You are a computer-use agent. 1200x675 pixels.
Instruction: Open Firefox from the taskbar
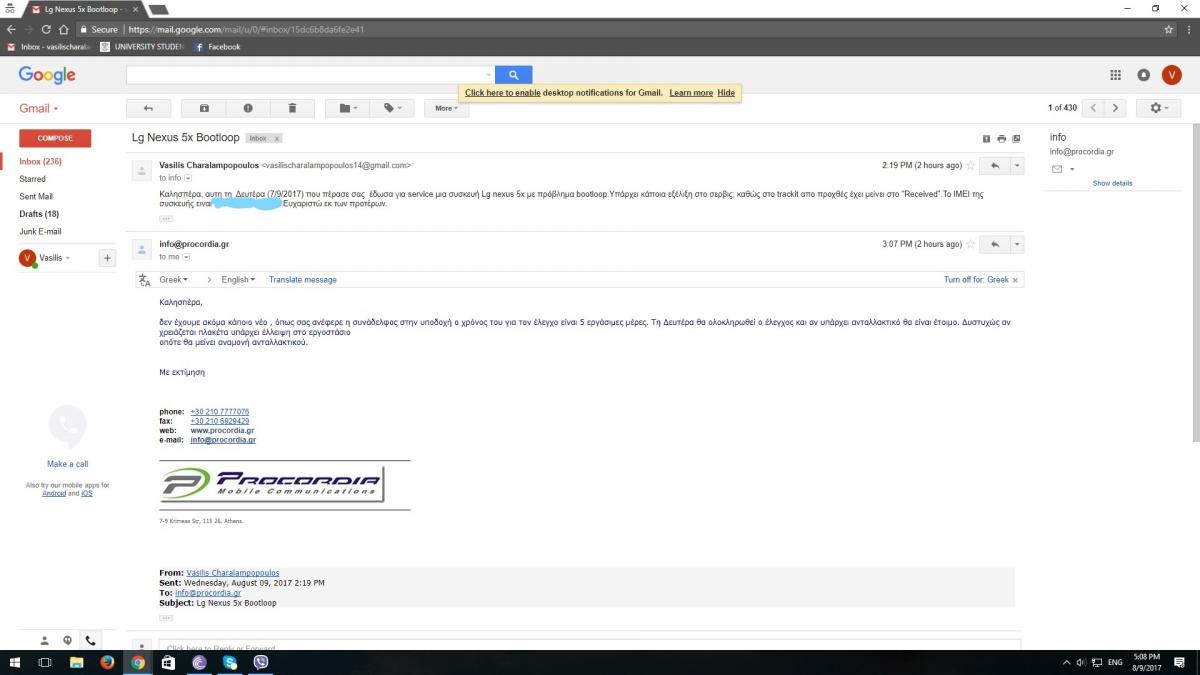107,662
